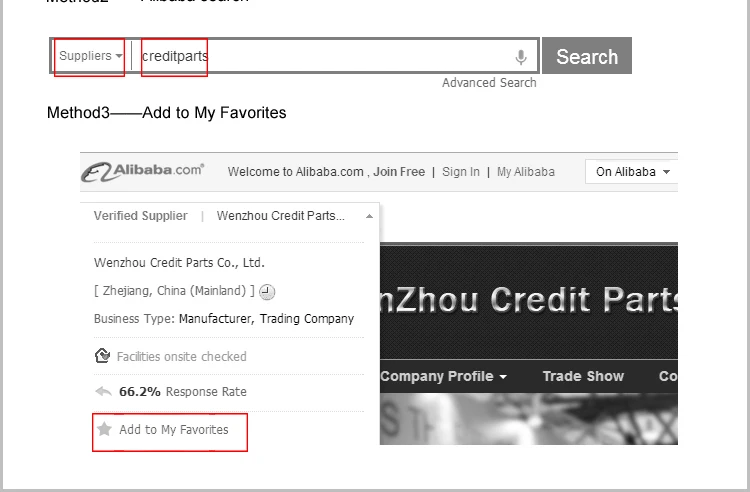Viewport: 750px width, 492px height.
Task: Open the Suppliers category dropdown
Action: 90,56
